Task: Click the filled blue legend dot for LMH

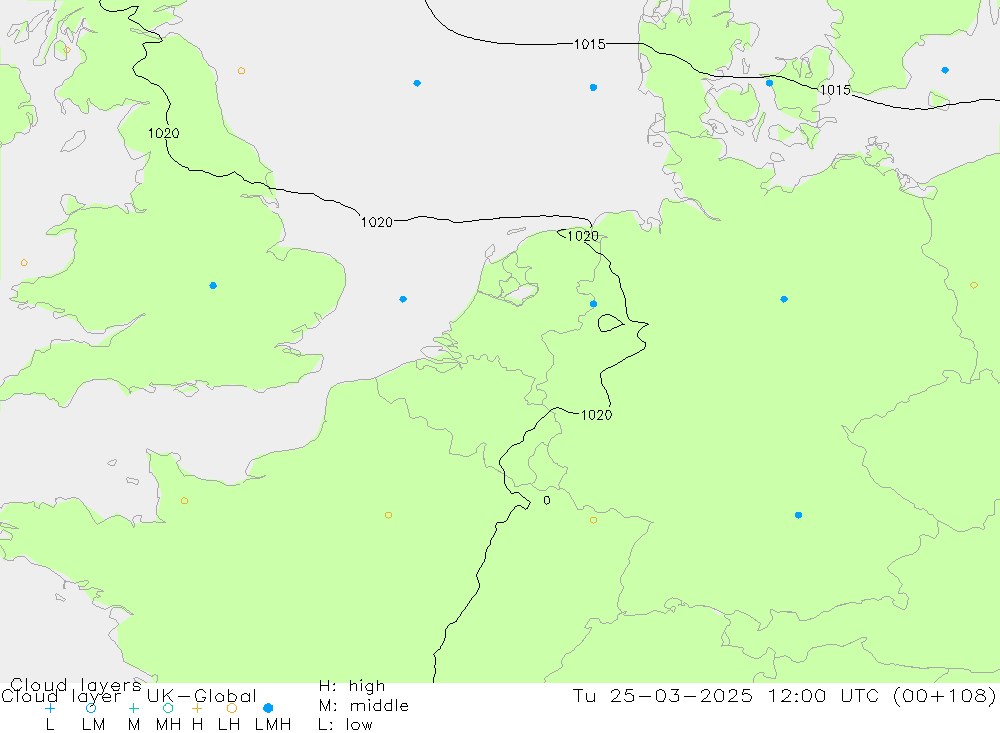Action: point(268,708)
